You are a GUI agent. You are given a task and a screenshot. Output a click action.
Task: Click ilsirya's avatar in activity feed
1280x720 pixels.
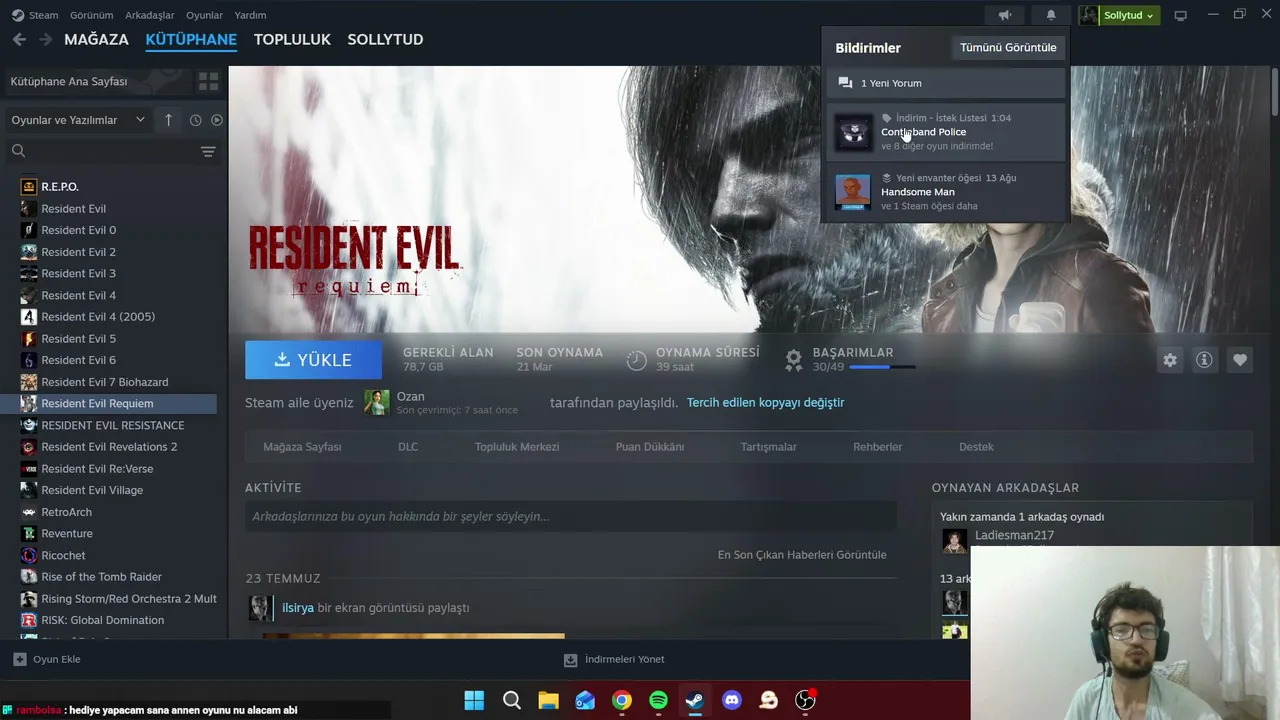coord(259,608)
